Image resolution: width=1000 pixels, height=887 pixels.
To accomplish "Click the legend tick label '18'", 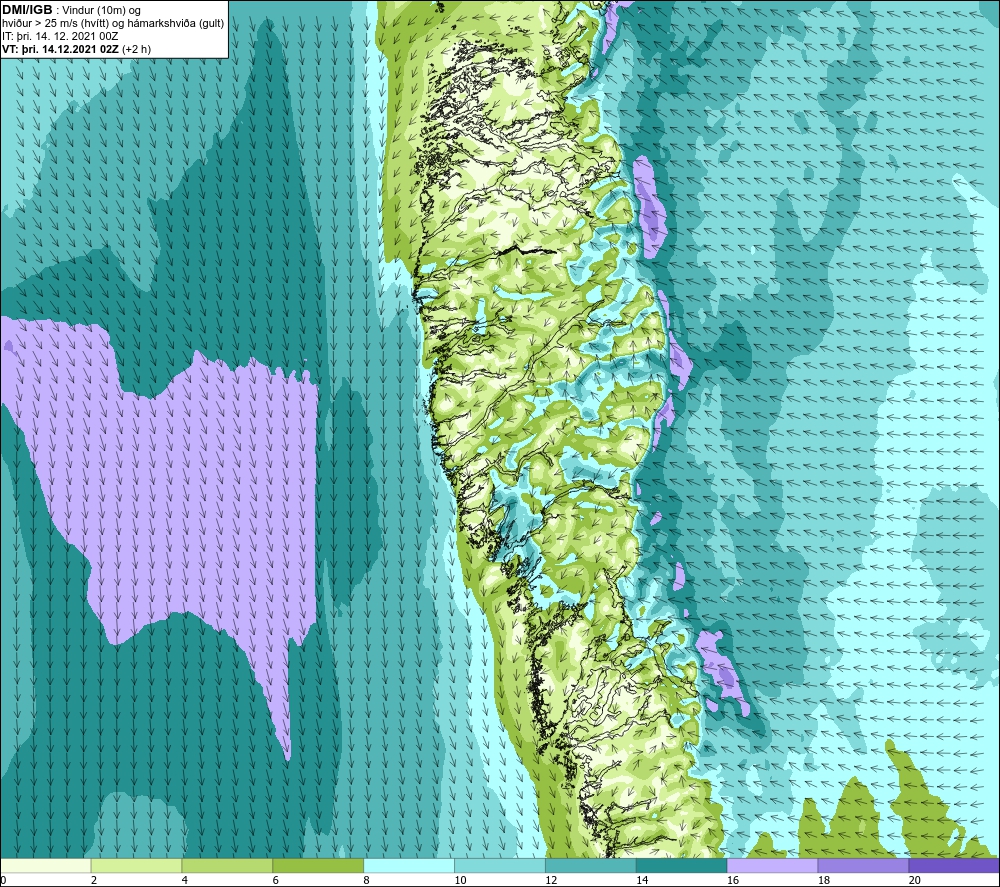I will [824, 880].
